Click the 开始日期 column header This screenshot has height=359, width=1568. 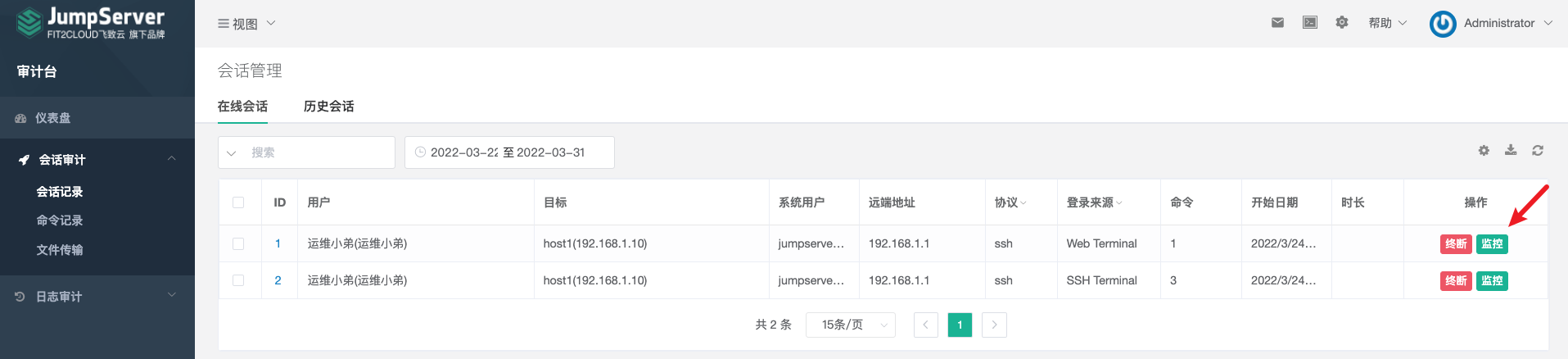click(1274, 202)
